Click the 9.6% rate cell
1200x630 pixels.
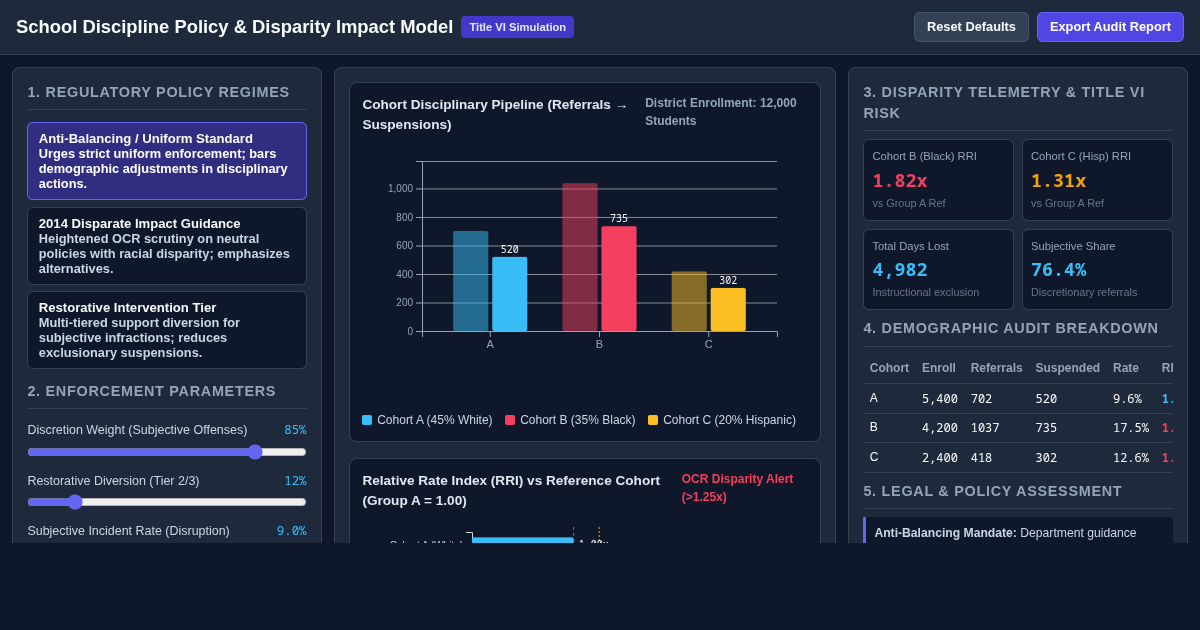[1127, 398]
